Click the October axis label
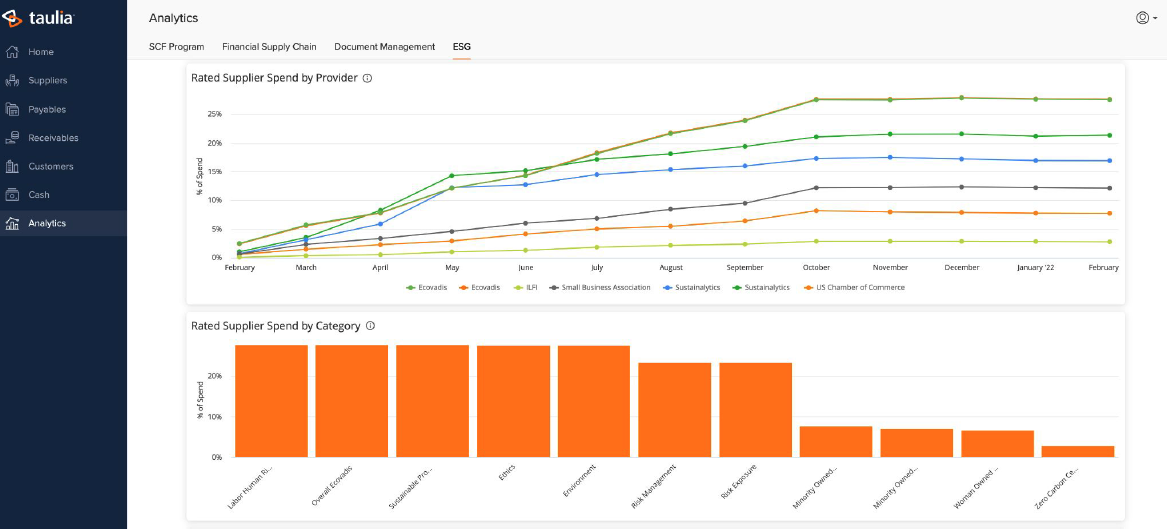 pos(816,267)
